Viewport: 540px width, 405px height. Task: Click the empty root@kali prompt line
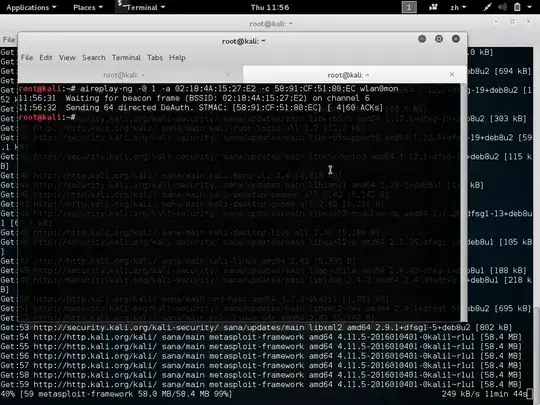pos(47,117)
